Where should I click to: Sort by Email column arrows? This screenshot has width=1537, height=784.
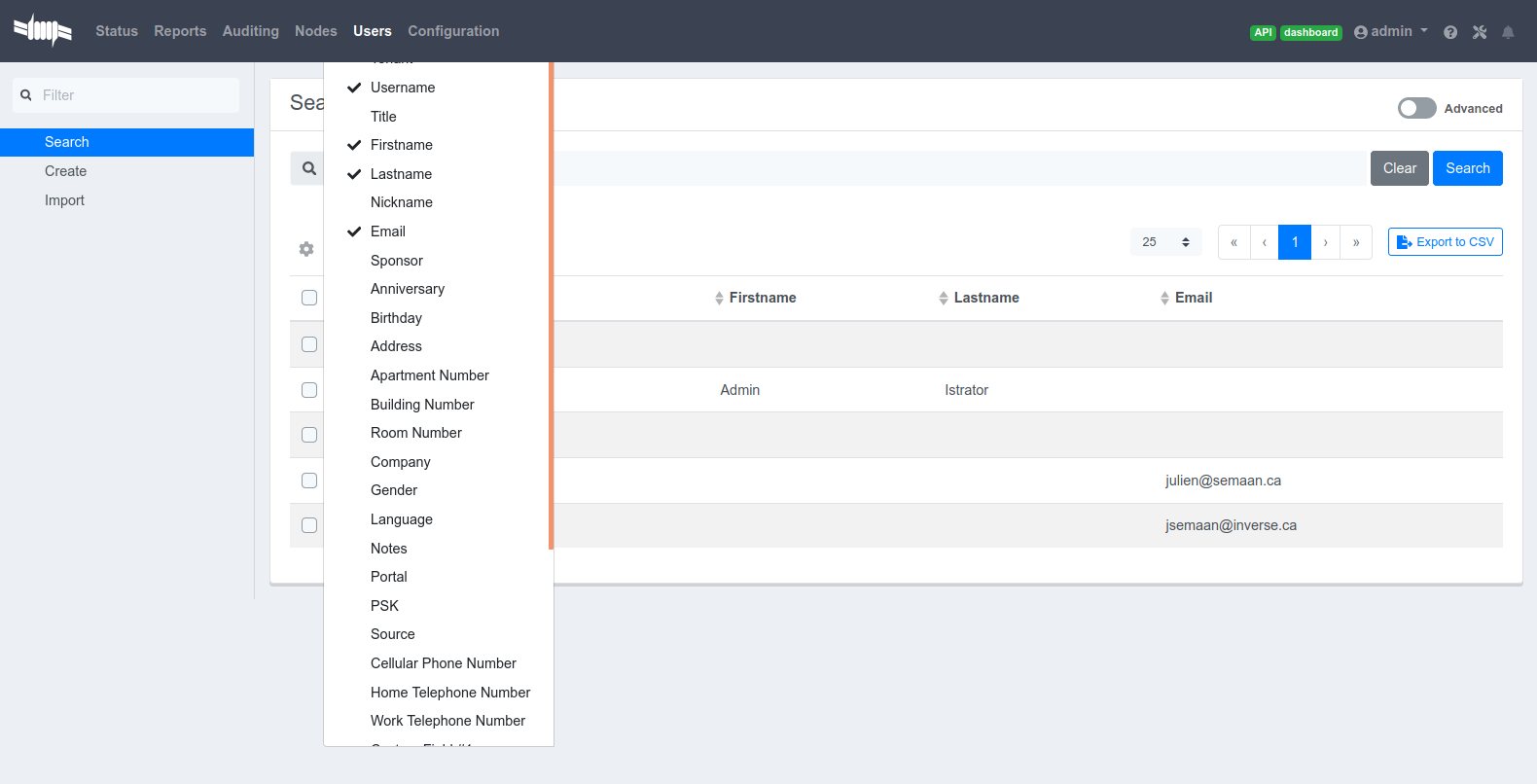pos(1164,298)
